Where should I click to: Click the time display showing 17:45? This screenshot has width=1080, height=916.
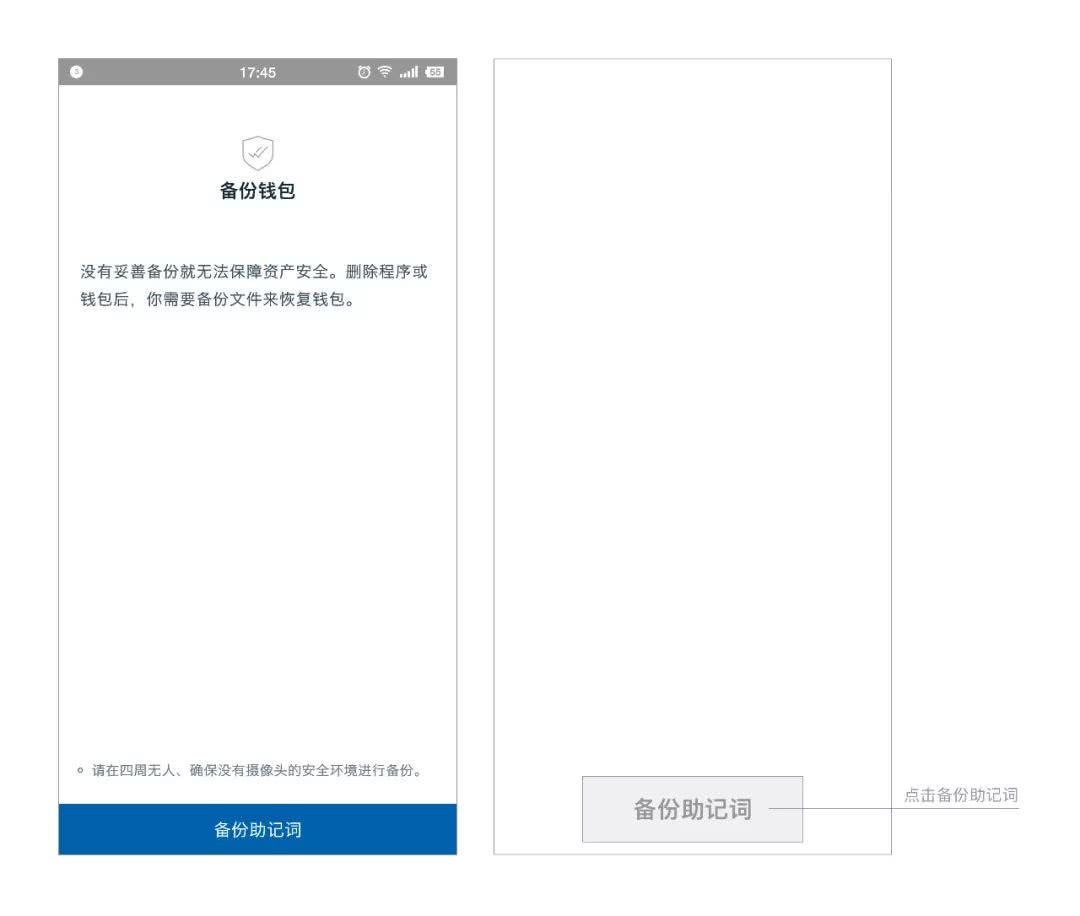click(x=259, y=71)
